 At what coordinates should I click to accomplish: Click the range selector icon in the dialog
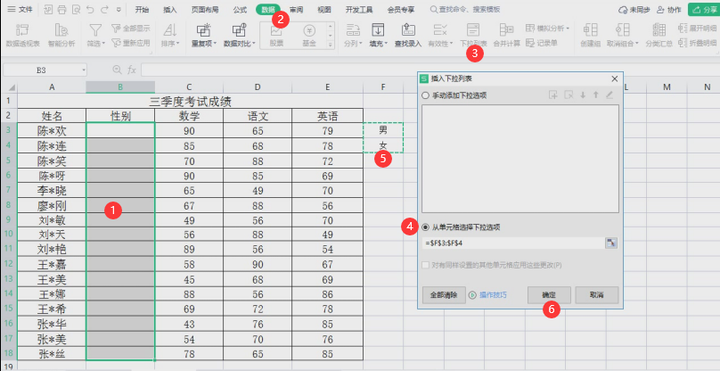pos(611,243)
